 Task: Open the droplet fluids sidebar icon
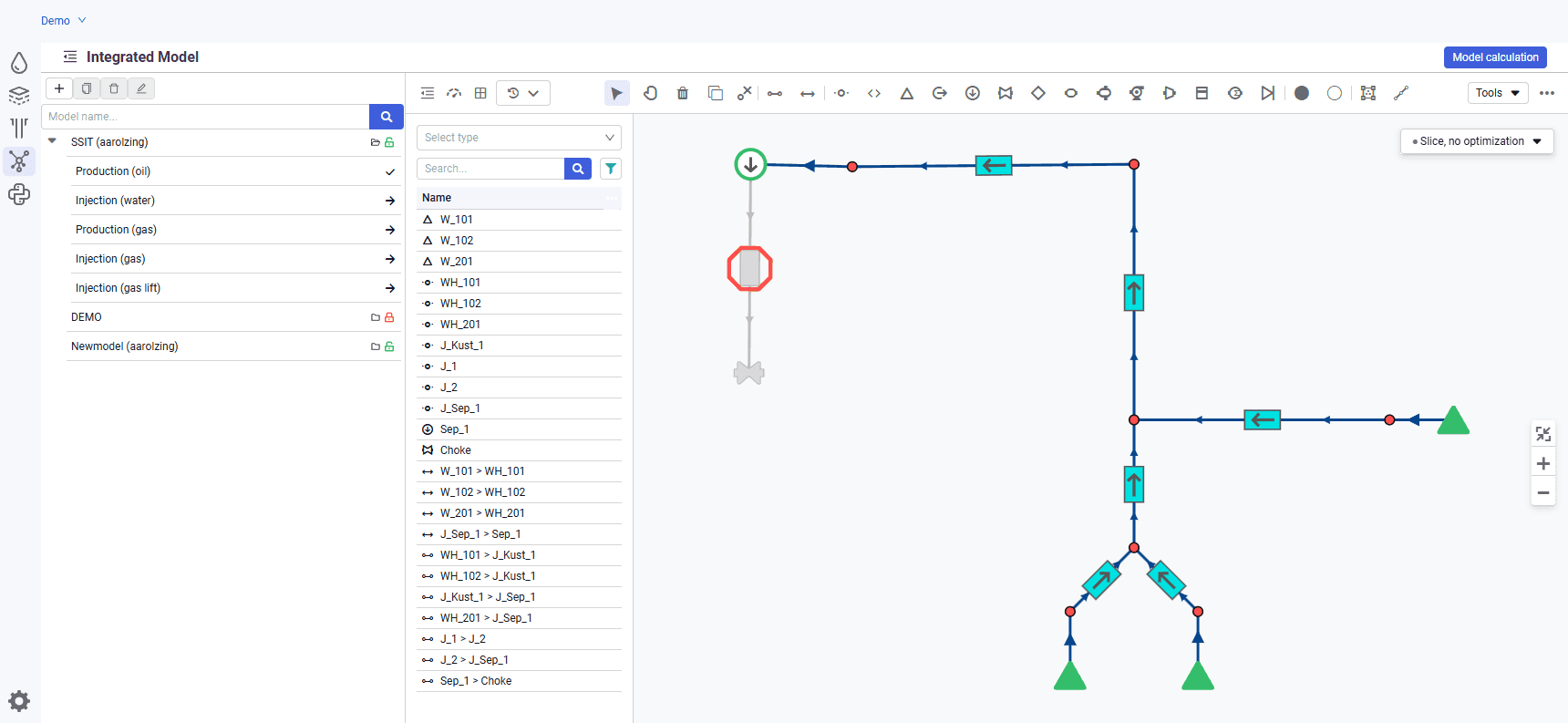tap(19, 63)
